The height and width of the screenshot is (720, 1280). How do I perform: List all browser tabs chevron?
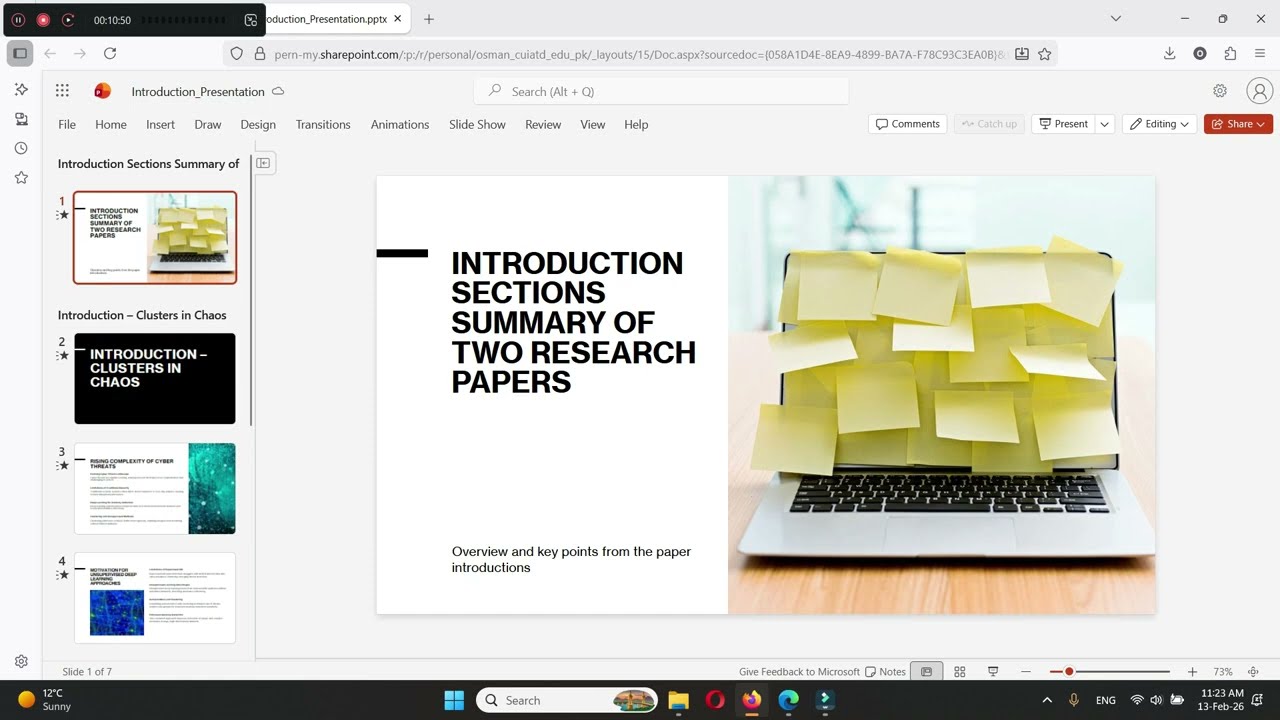1116,19
